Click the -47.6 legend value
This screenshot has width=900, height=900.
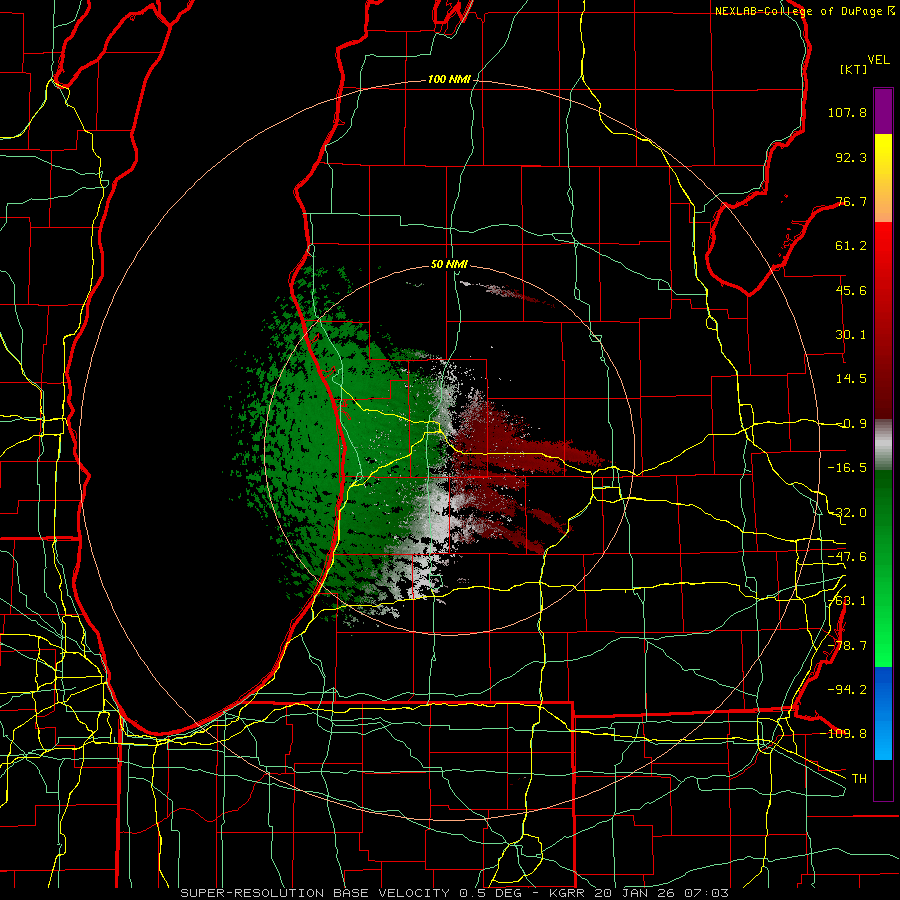pos(847,557)
